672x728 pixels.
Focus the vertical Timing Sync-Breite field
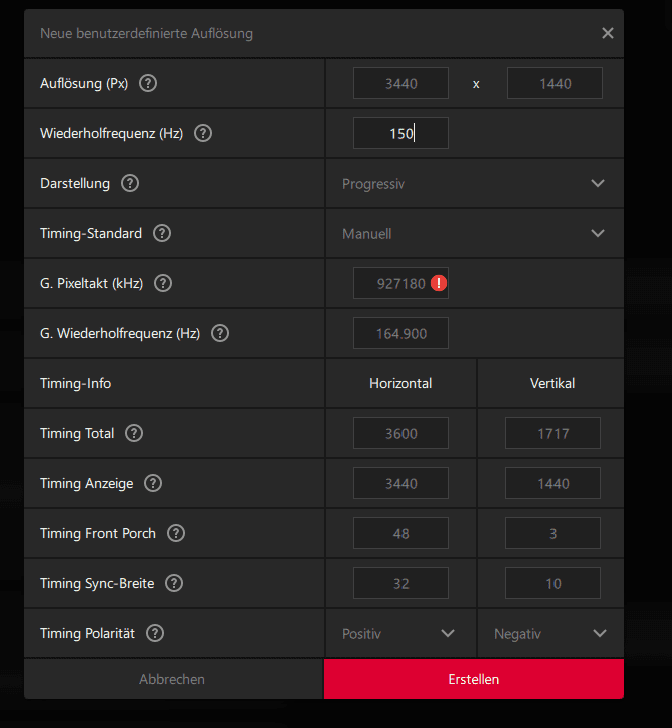point(553,583)
